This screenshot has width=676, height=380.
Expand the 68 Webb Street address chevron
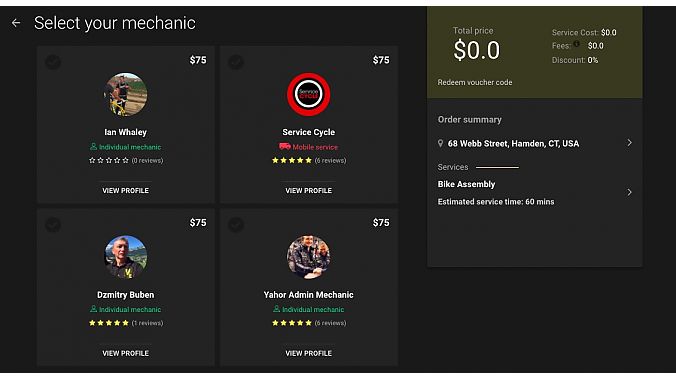tap(629, 143)
